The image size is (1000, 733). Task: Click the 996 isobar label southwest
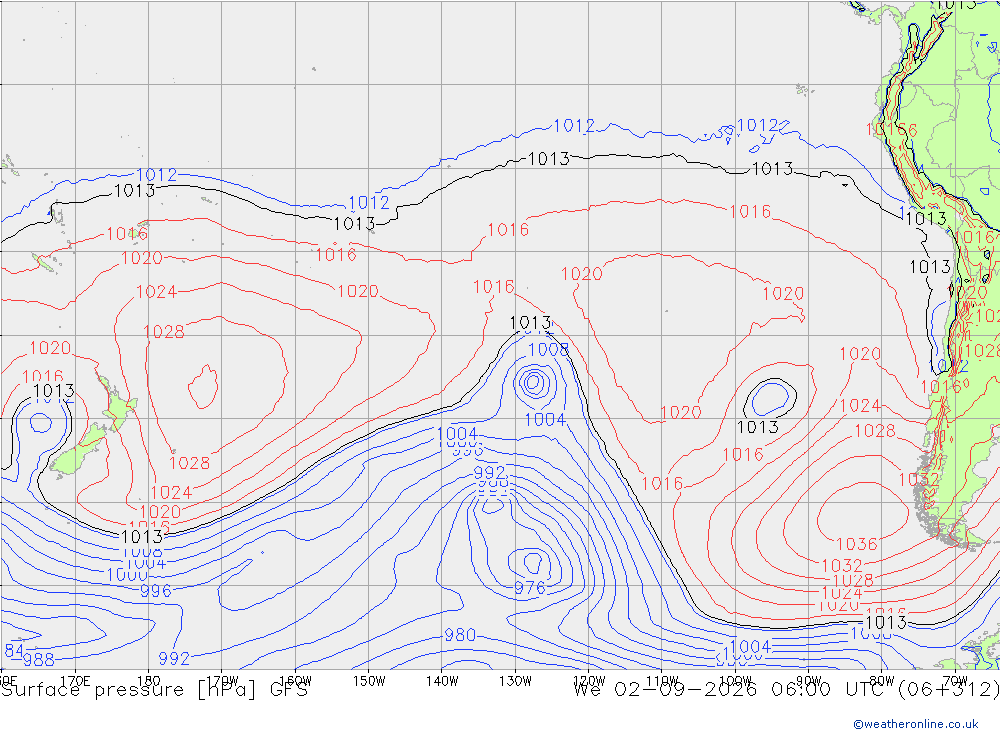(156, 591)
